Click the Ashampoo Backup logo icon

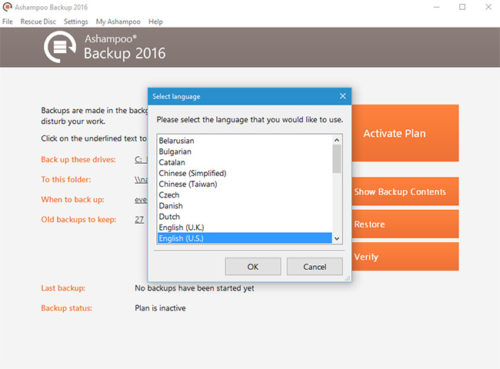point(60,47)
